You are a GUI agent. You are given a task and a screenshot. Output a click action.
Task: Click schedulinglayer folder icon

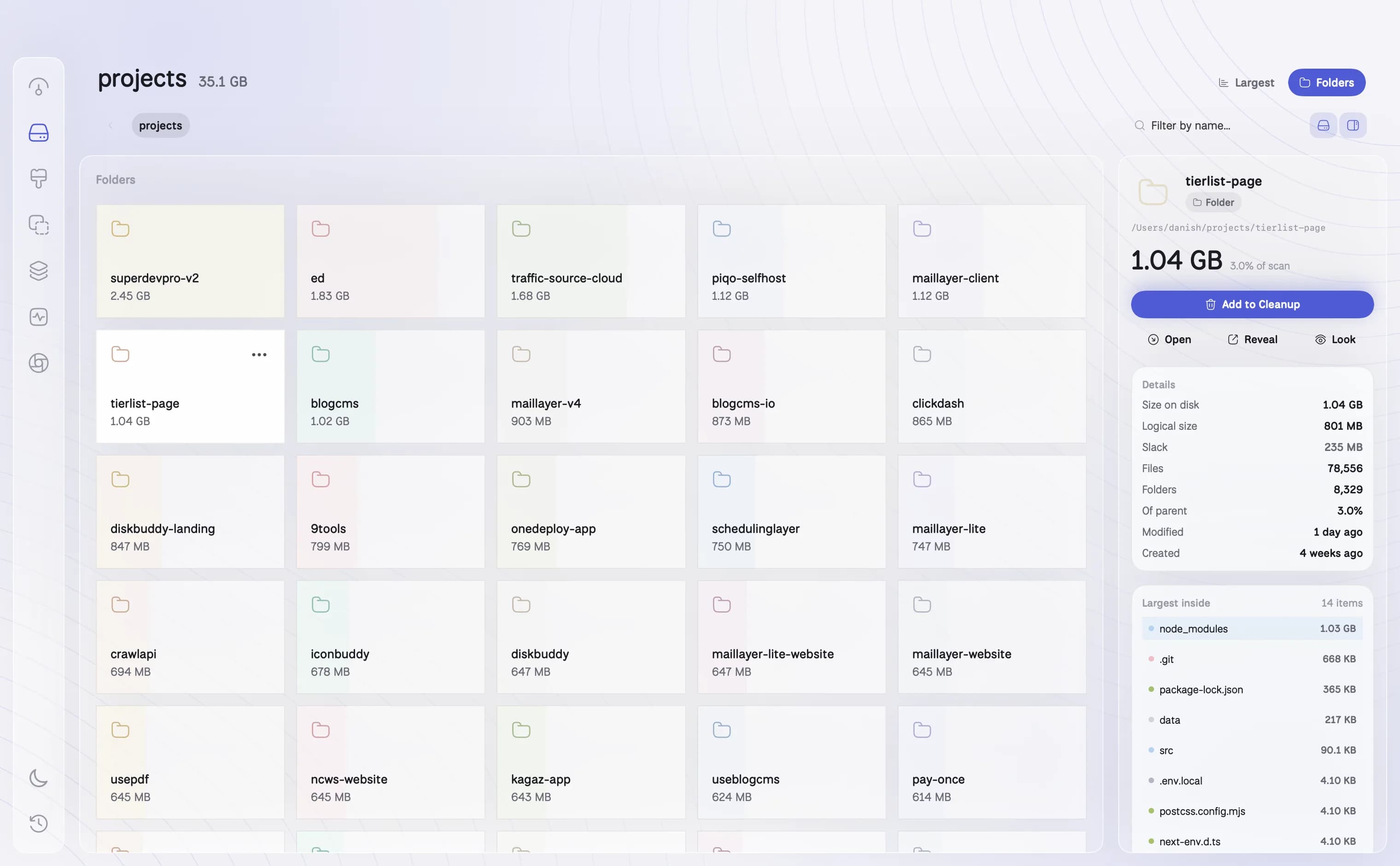pos(722,480)
